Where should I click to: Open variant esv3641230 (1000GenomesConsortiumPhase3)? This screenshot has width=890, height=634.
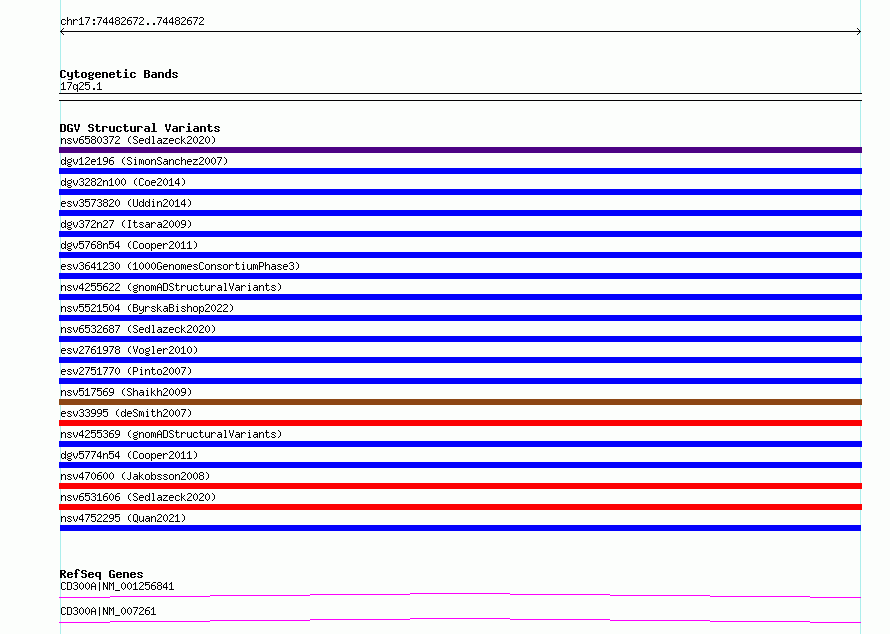[180, 266]
